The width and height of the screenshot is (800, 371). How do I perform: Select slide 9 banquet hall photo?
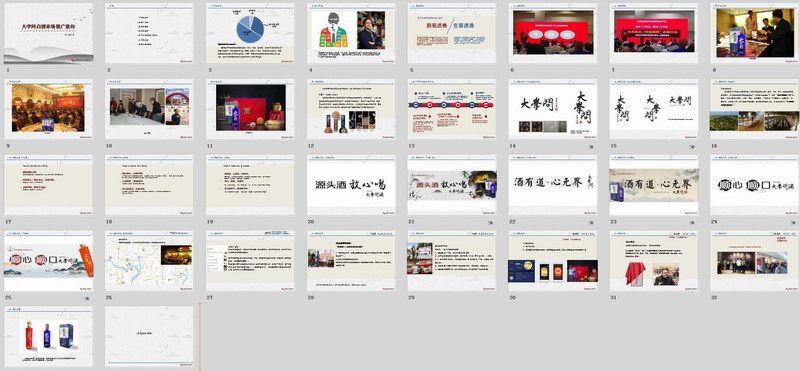click(48, 109)
